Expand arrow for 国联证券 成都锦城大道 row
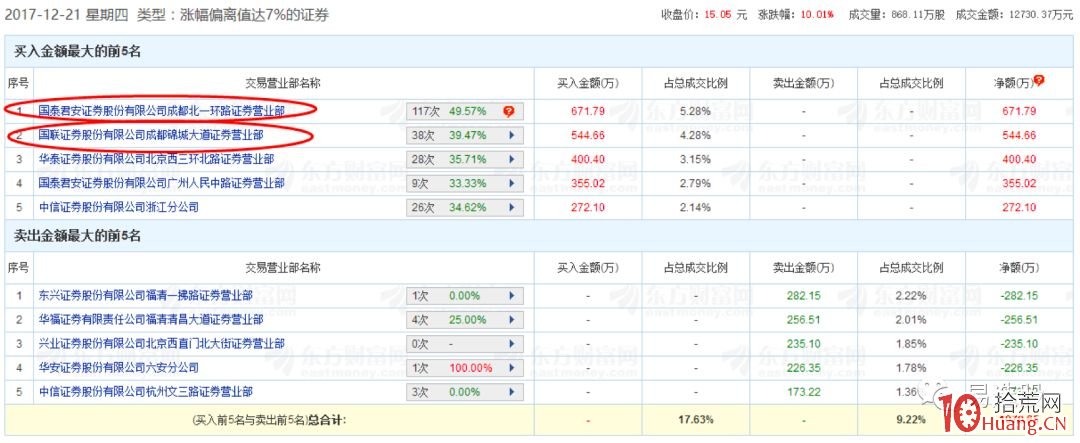The width and height of the screenshot is (1080, 443). (513, 135)
